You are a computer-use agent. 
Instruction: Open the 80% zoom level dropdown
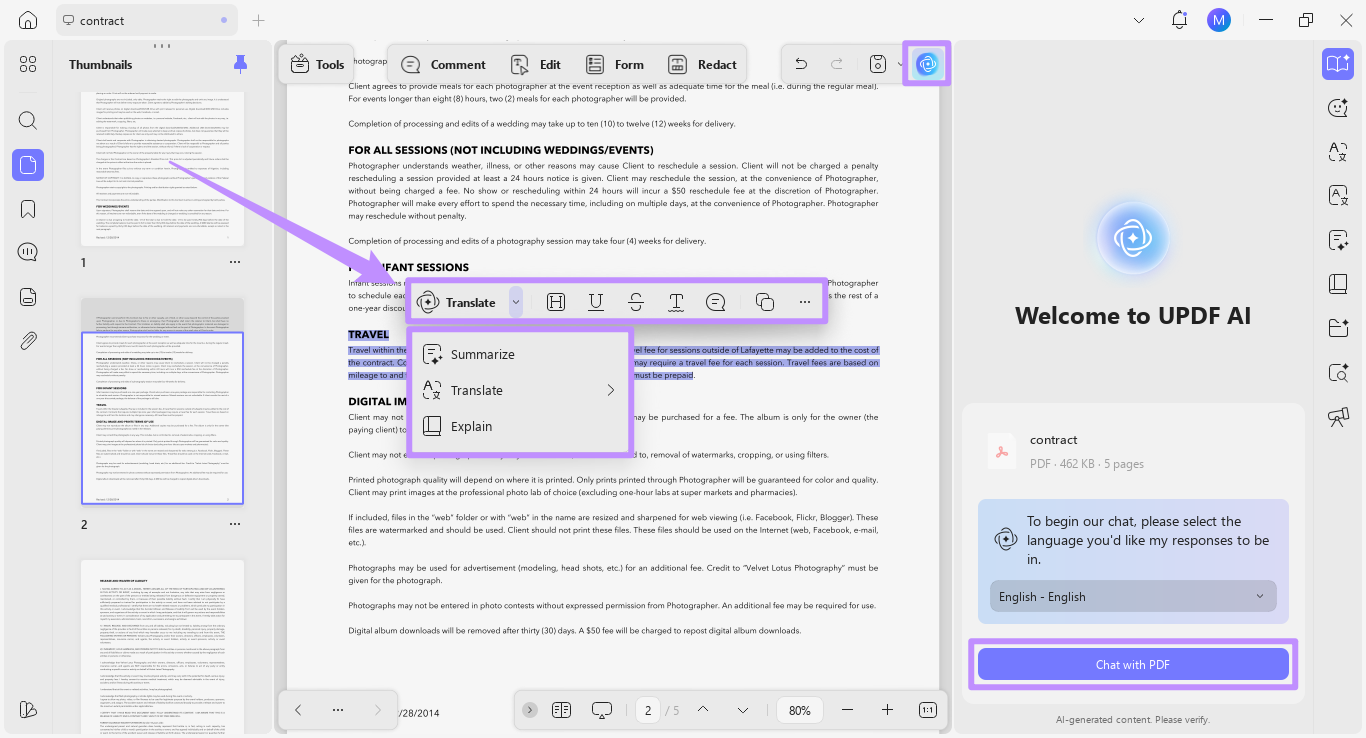(800, 710)
